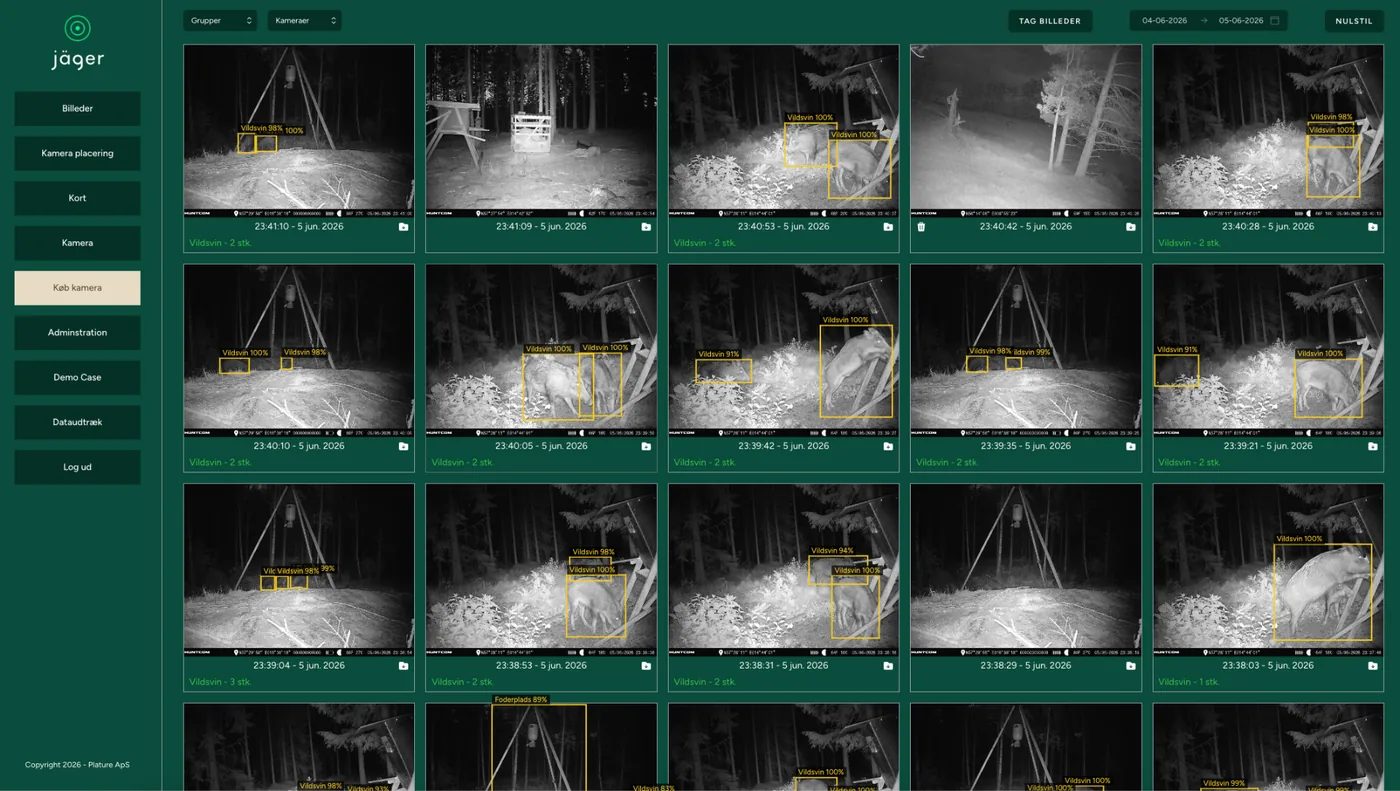Click the folder icon on the 23:38:53 card

click(x=646, y=666)
